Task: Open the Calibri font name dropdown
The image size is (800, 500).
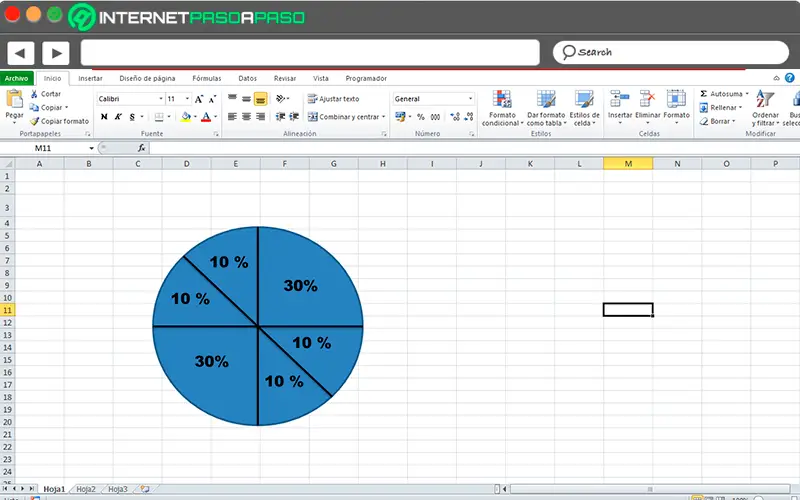Action: [x=161, y=99]
